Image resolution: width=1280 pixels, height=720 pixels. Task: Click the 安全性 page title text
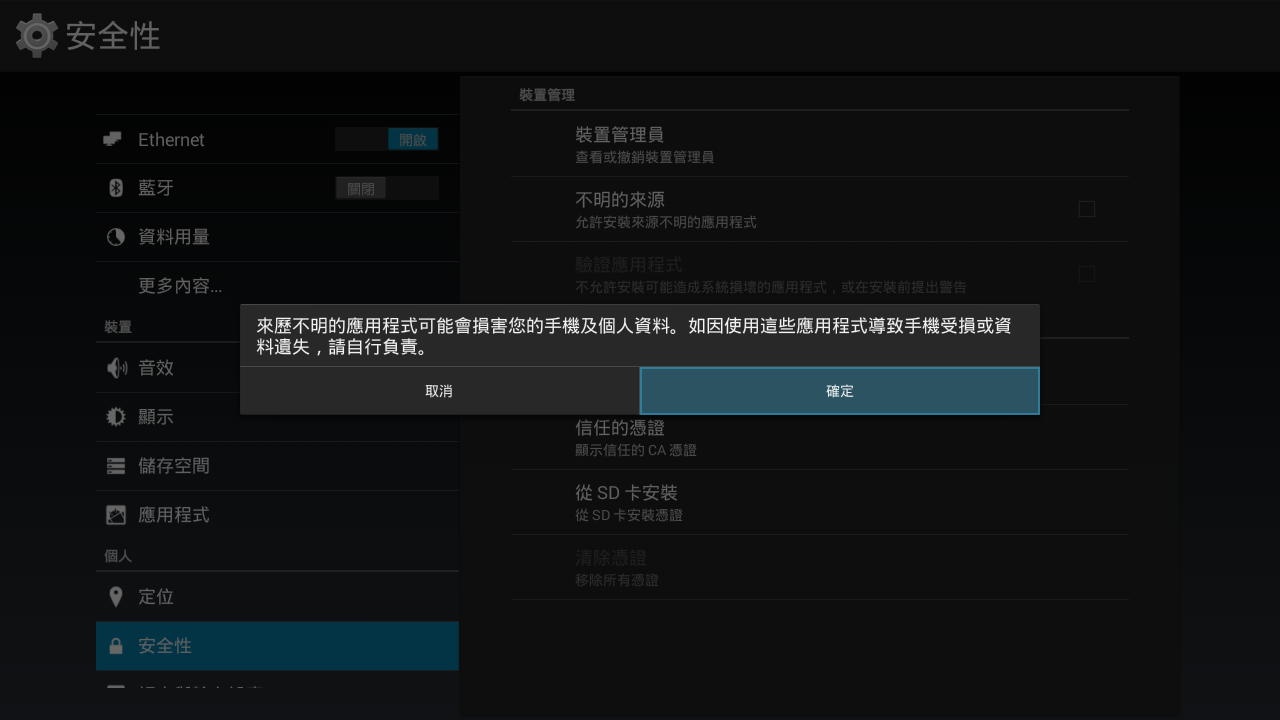(113, 36)
